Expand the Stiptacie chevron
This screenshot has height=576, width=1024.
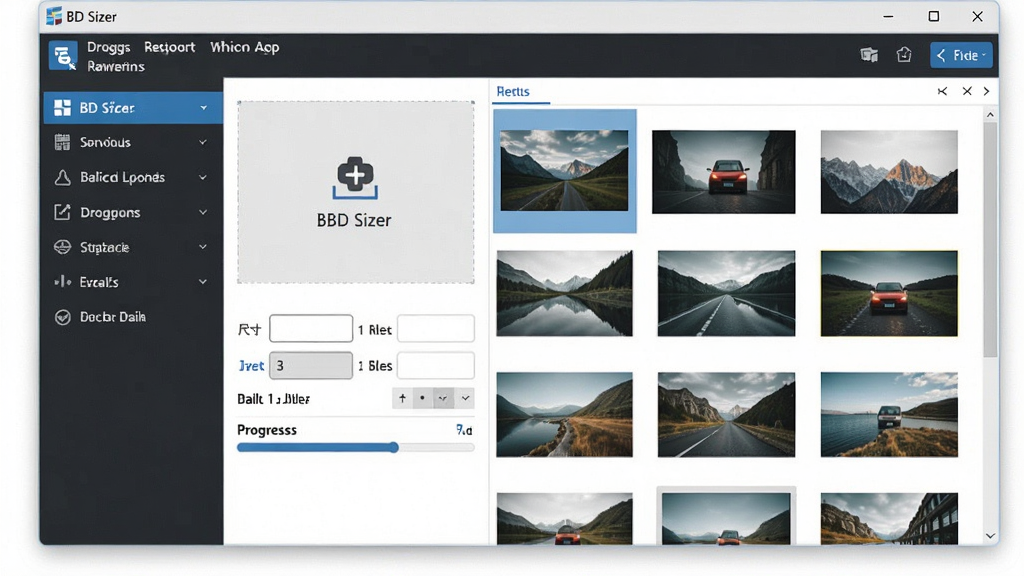pyautogui.click(x=203, y=247)
